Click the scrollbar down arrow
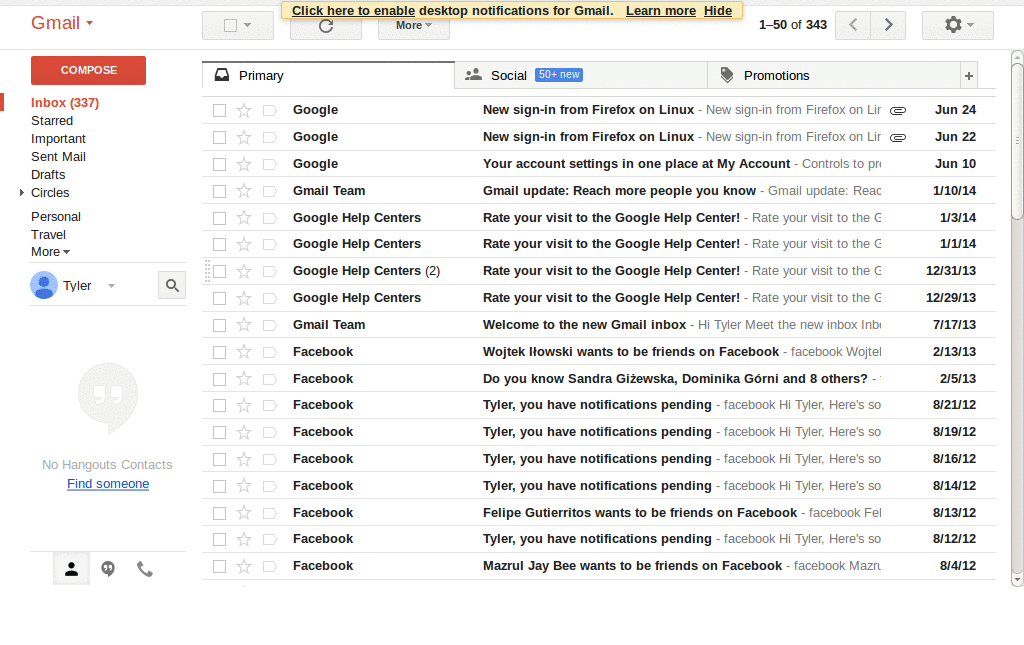This screenshot has height=645, width=1024. click(x=1017, y=579)
